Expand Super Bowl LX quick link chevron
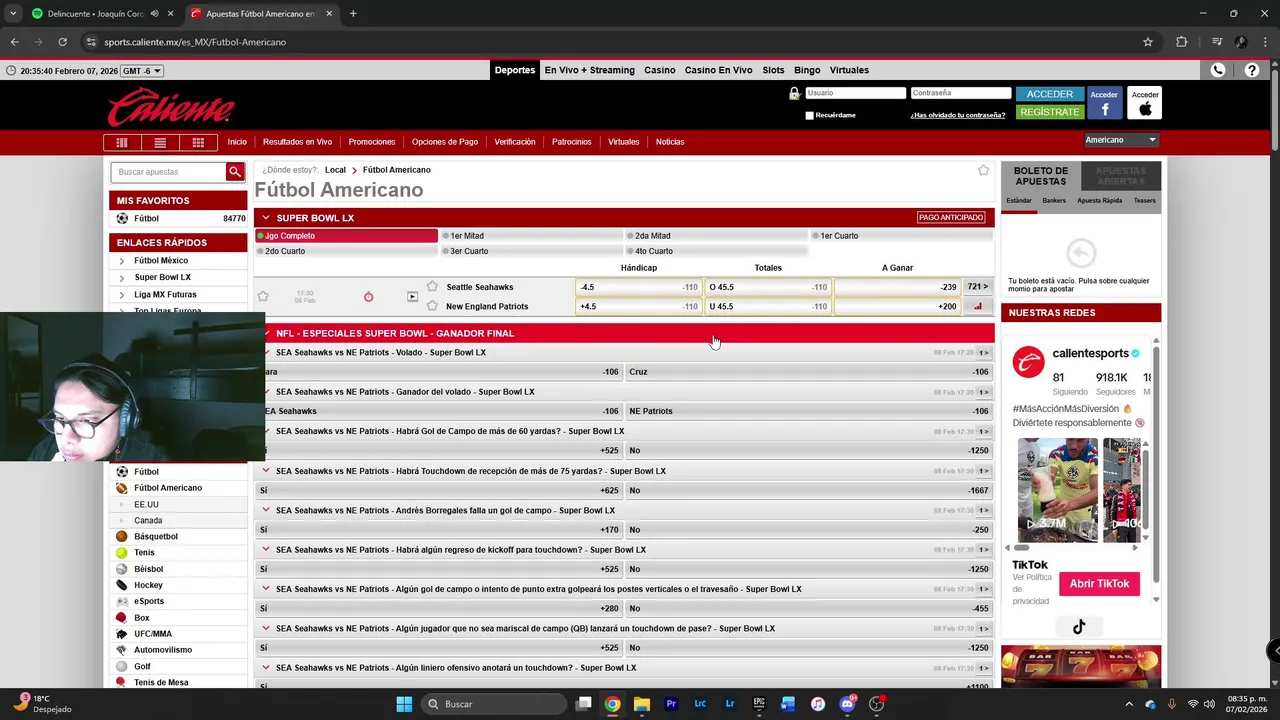The height and width of the screenshot is (720, 1280). coord(122,278)
